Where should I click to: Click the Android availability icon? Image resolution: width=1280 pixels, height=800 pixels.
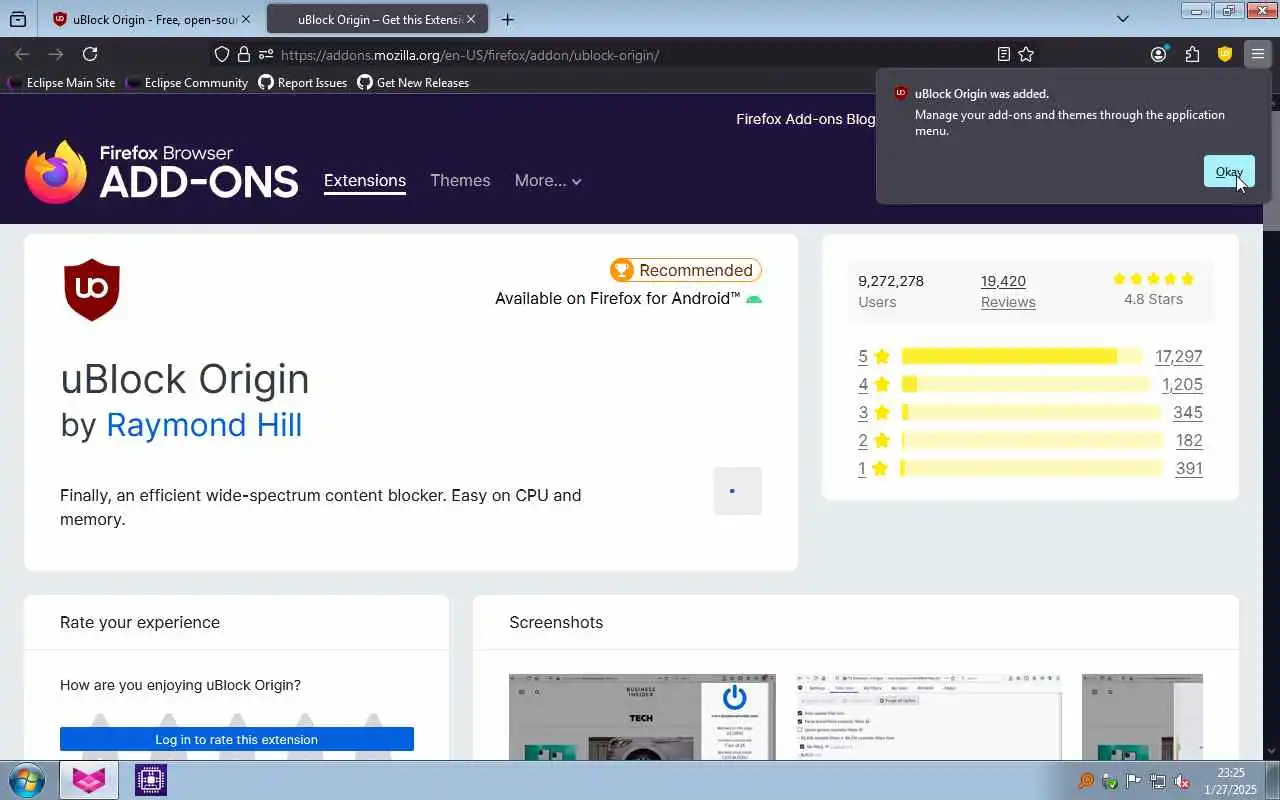click(x=754, y=299)
